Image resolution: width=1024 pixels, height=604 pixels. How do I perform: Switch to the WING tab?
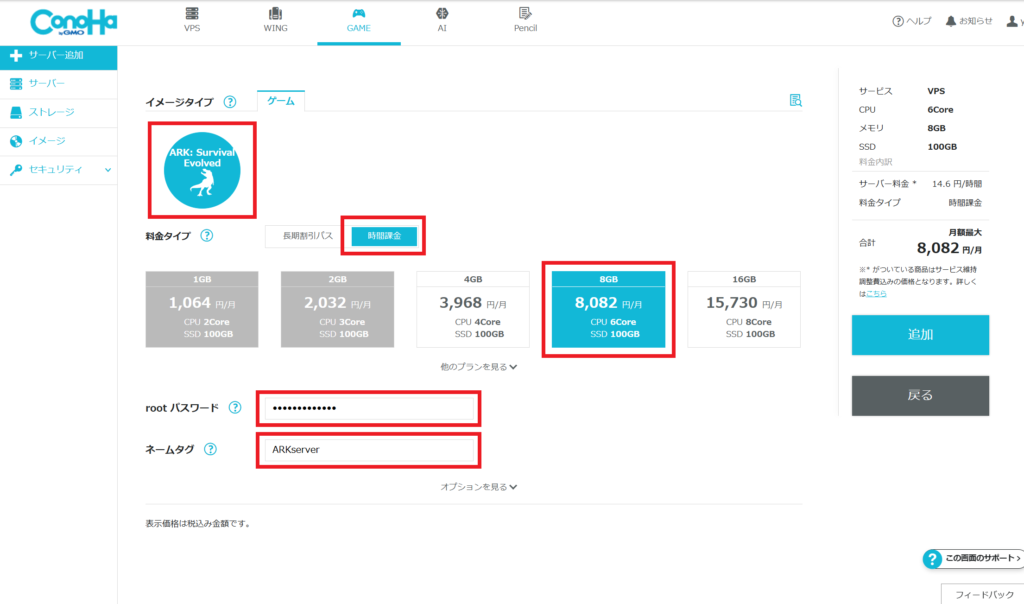pos(275,20)
